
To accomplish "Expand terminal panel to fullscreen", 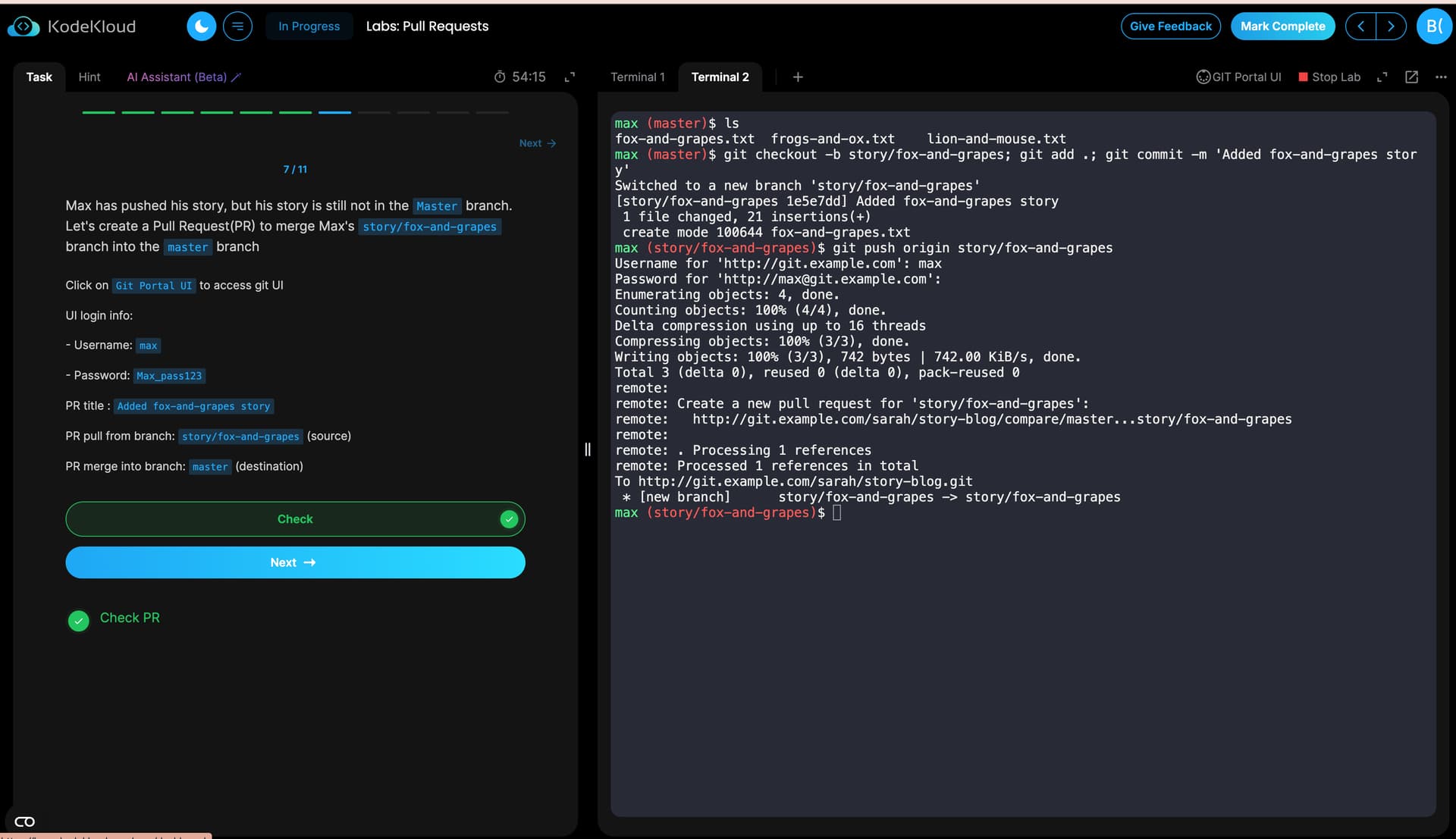I will [1382, 77].
